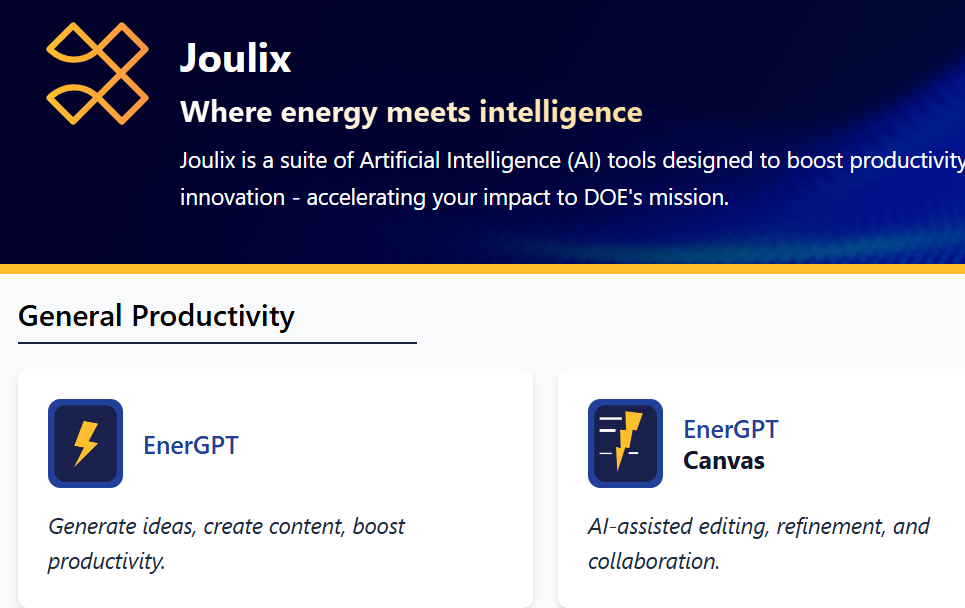The width and height of the screenshot is (965, 608).
Task: Open the EnerGPT Canvas lightning-and-lines icon
Action: (625, 443)
